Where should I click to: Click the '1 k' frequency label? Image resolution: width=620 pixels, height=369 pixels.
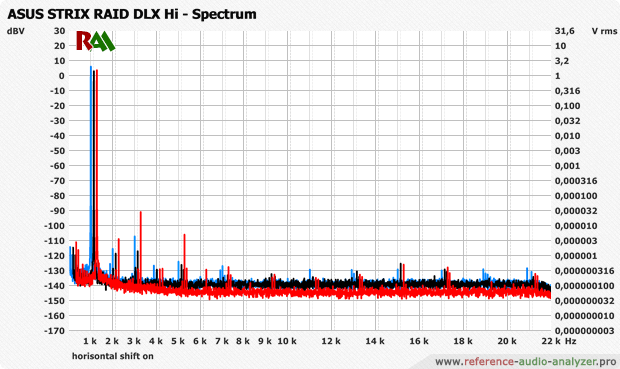coord(90,341)
